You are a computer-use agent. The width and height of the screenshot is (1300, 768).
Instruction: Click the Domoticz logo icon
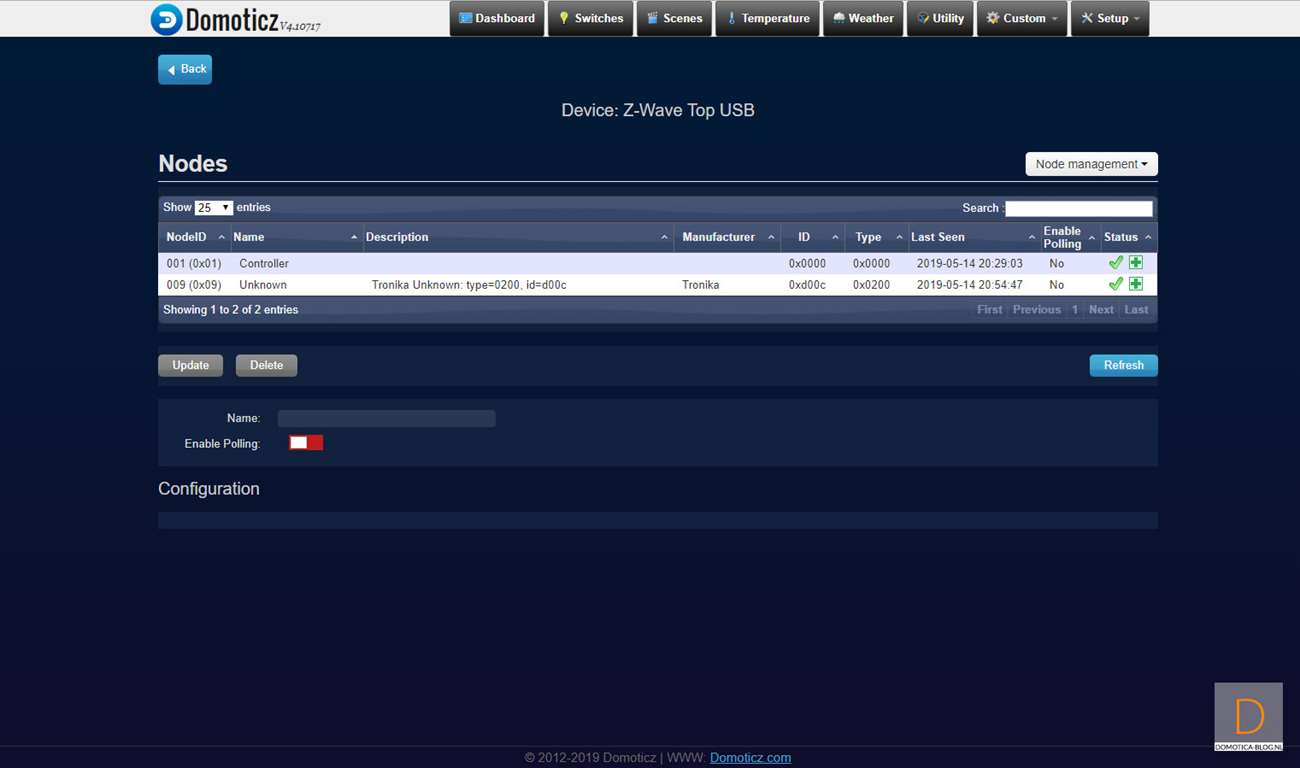click(x=167, y=19)
